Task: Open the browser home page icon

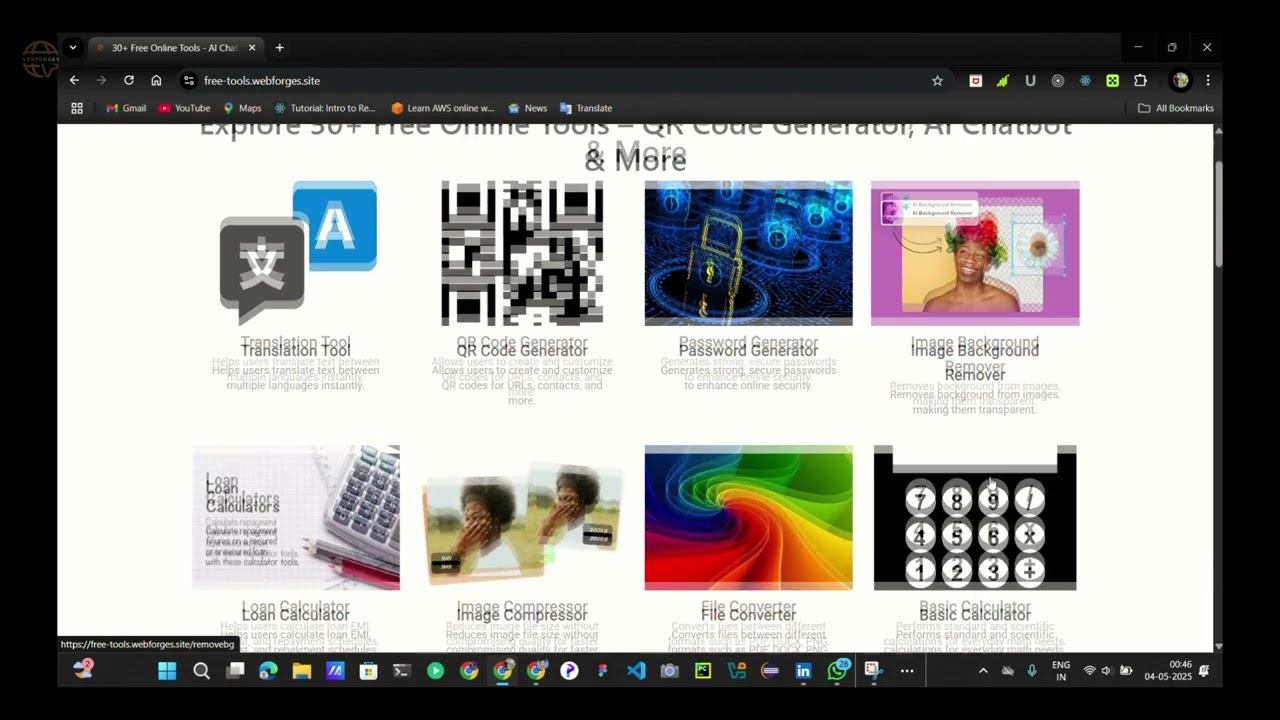Action: [156, 80]
